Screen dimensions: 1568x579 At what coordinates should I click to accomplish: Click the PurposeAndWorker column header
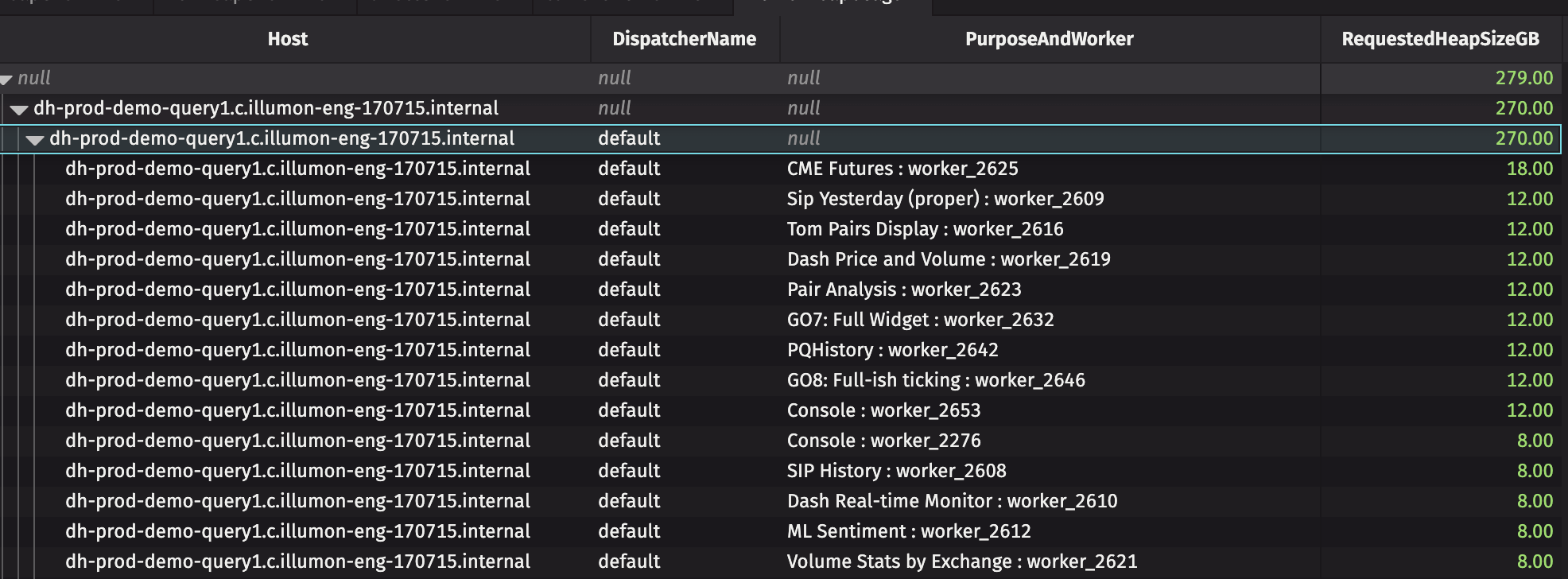click(1049, 39)
